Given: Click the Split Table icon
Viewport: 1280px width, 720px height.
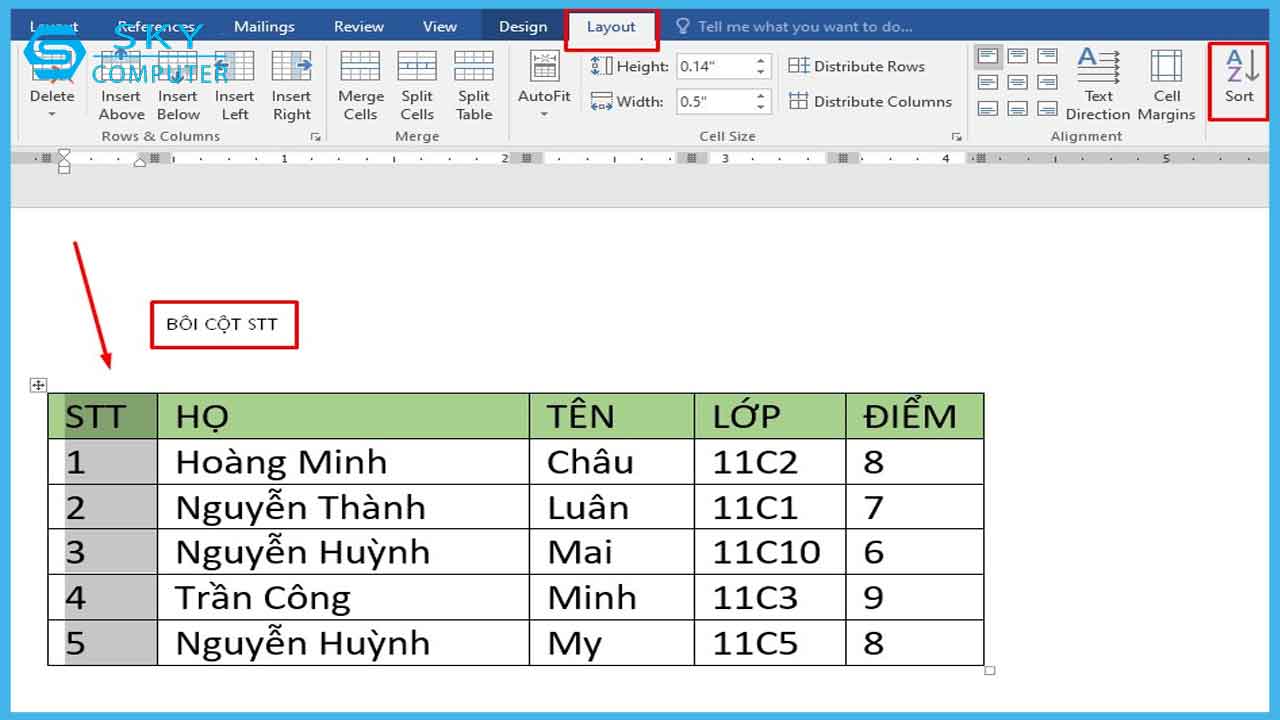Looking at the screenshot, I should (x=474, y=67).
